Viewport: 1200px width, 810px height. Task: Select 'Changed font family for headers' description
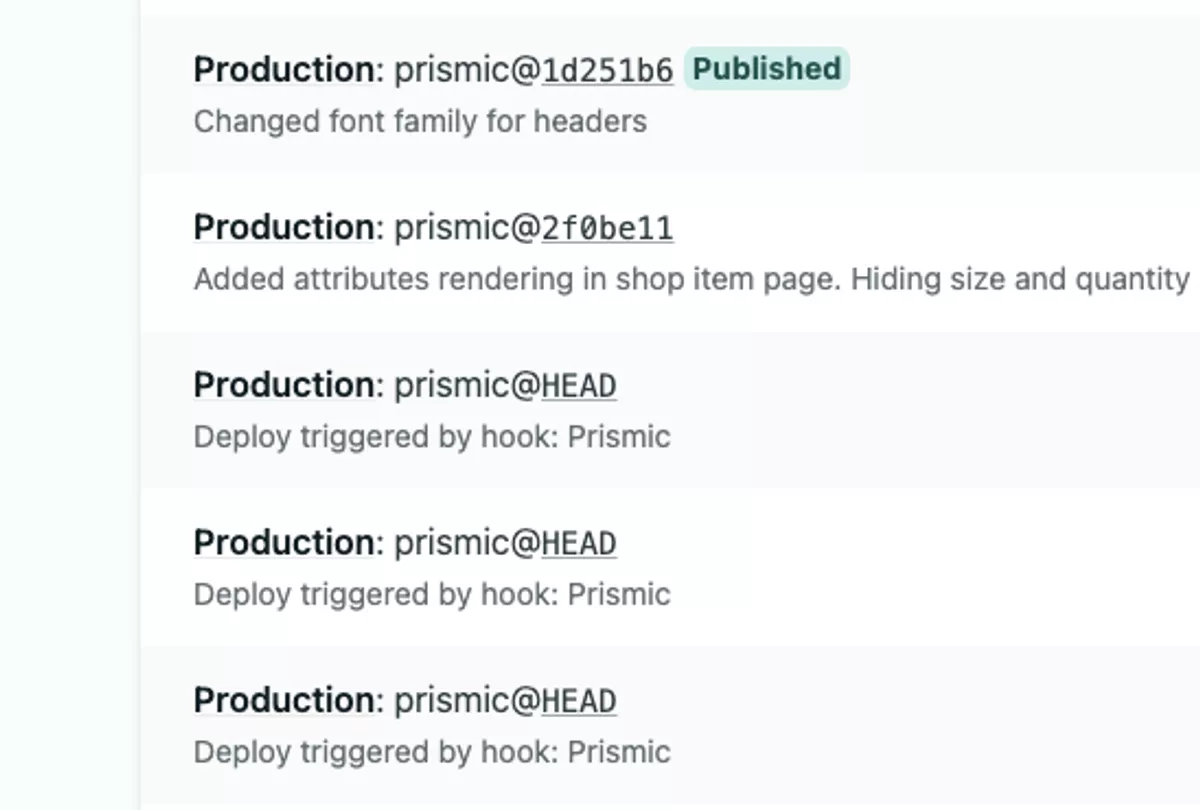tap(420, 122)
